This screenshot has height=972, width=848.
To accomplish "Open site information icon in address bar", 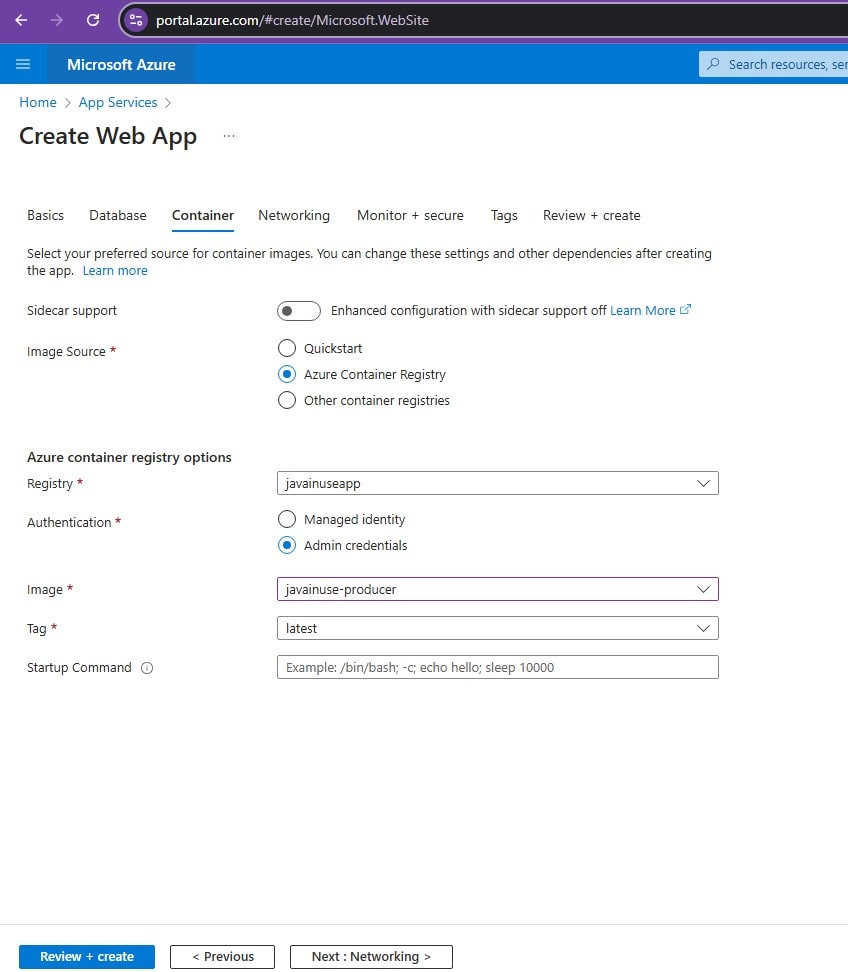I will (x=136, y=20).
